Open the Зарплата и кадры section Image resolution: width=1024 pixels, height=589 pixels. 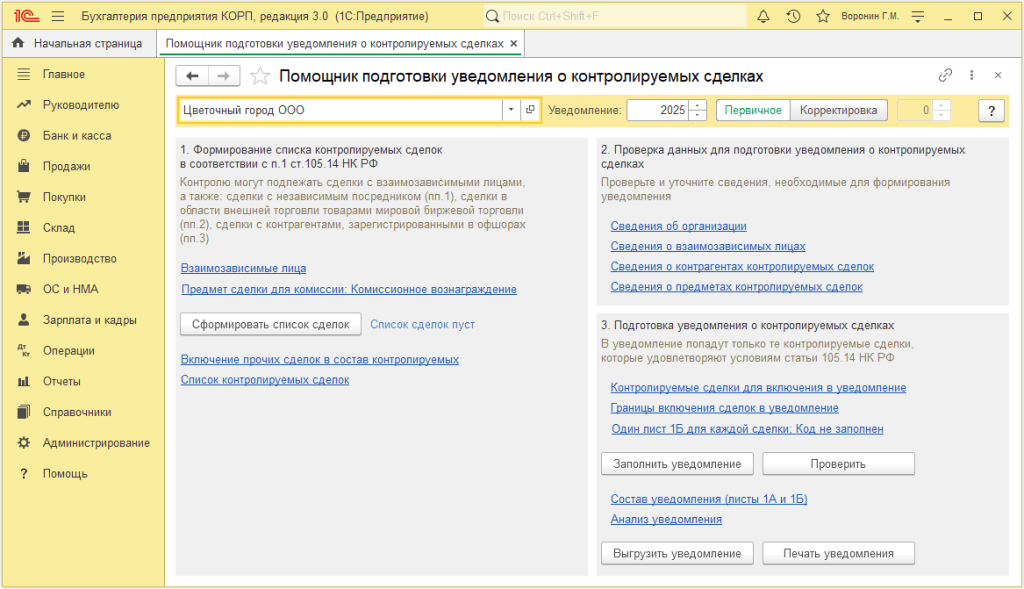pyautogui.click(x=89, y=320)
